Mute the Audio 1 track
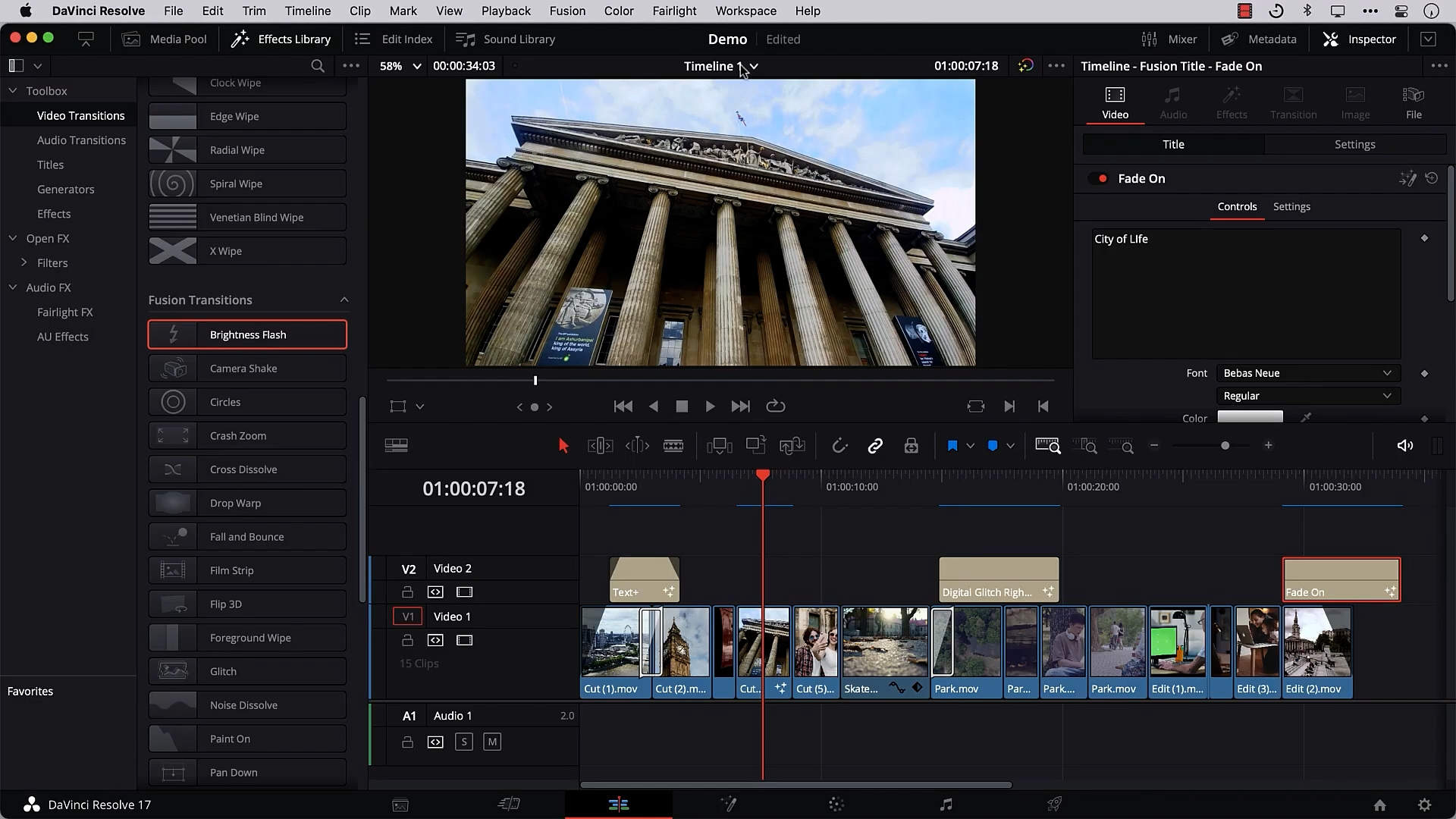The height and width of the screenshot is (819, 1456). tap(493, 742)
